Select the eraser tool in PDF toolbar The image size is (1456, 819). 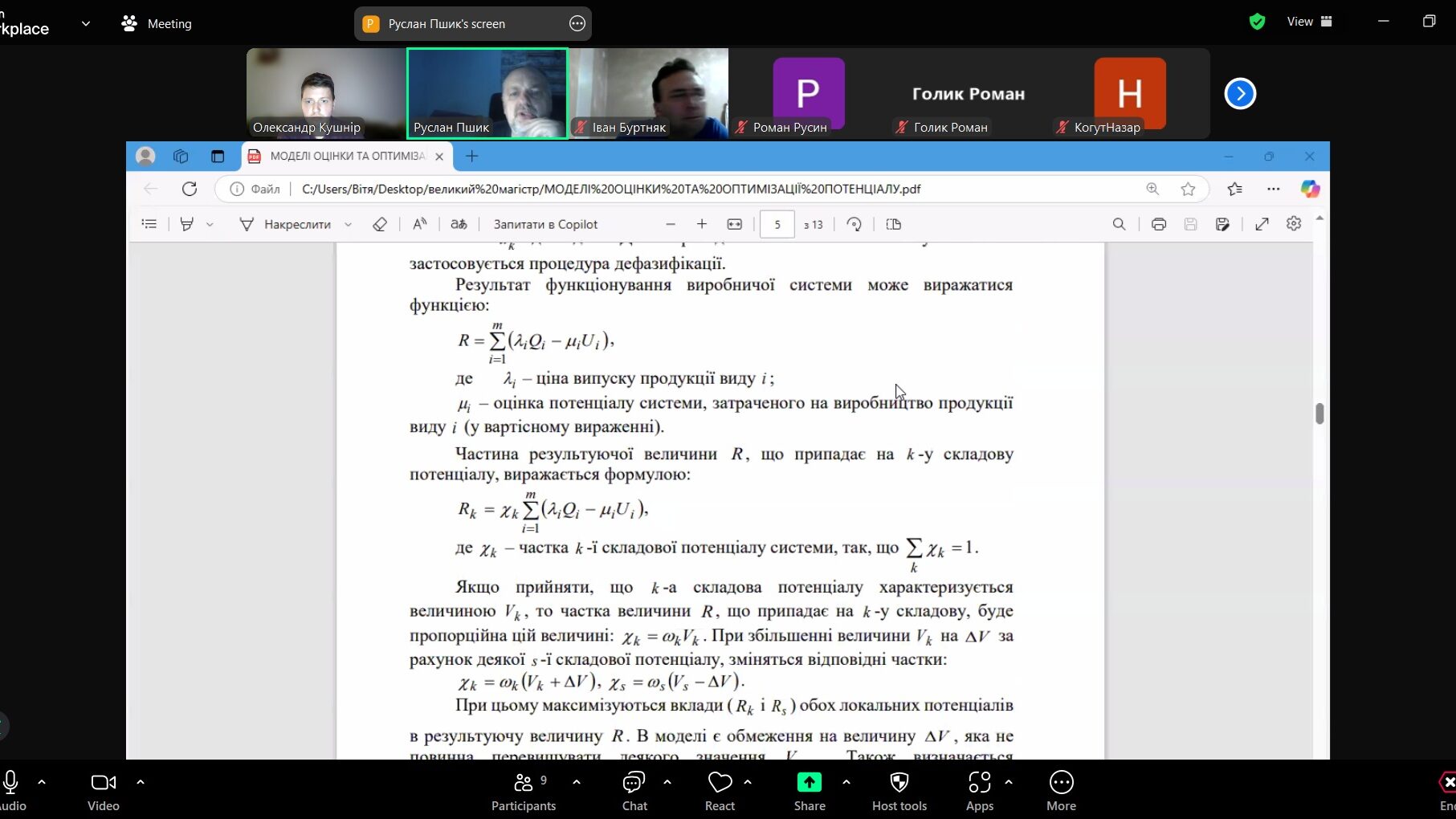click(x=380, y=225)
